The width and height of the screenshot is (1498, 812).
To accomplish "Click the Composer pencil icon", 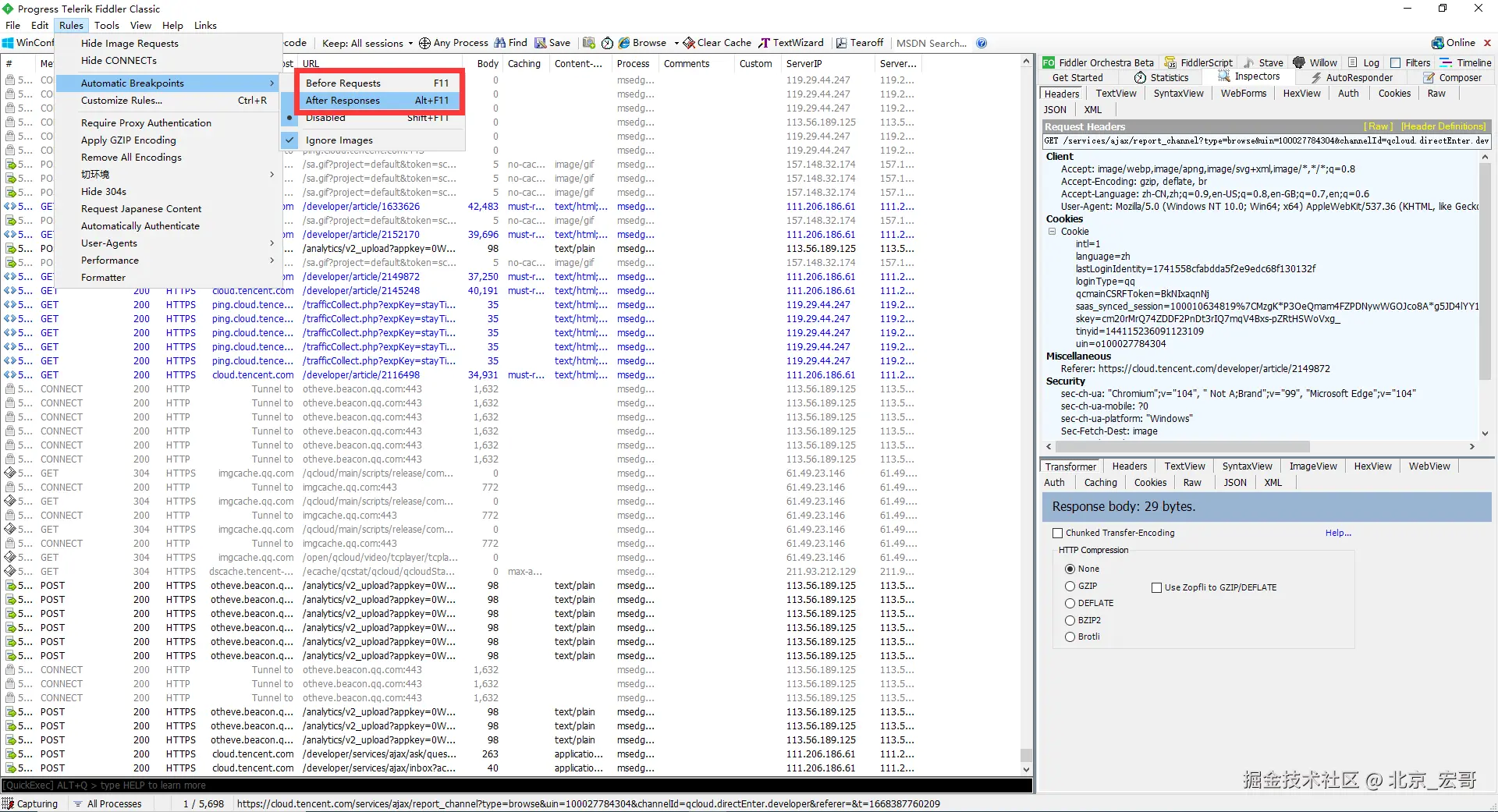I will pyautogui.click(x=1429, y=77).
